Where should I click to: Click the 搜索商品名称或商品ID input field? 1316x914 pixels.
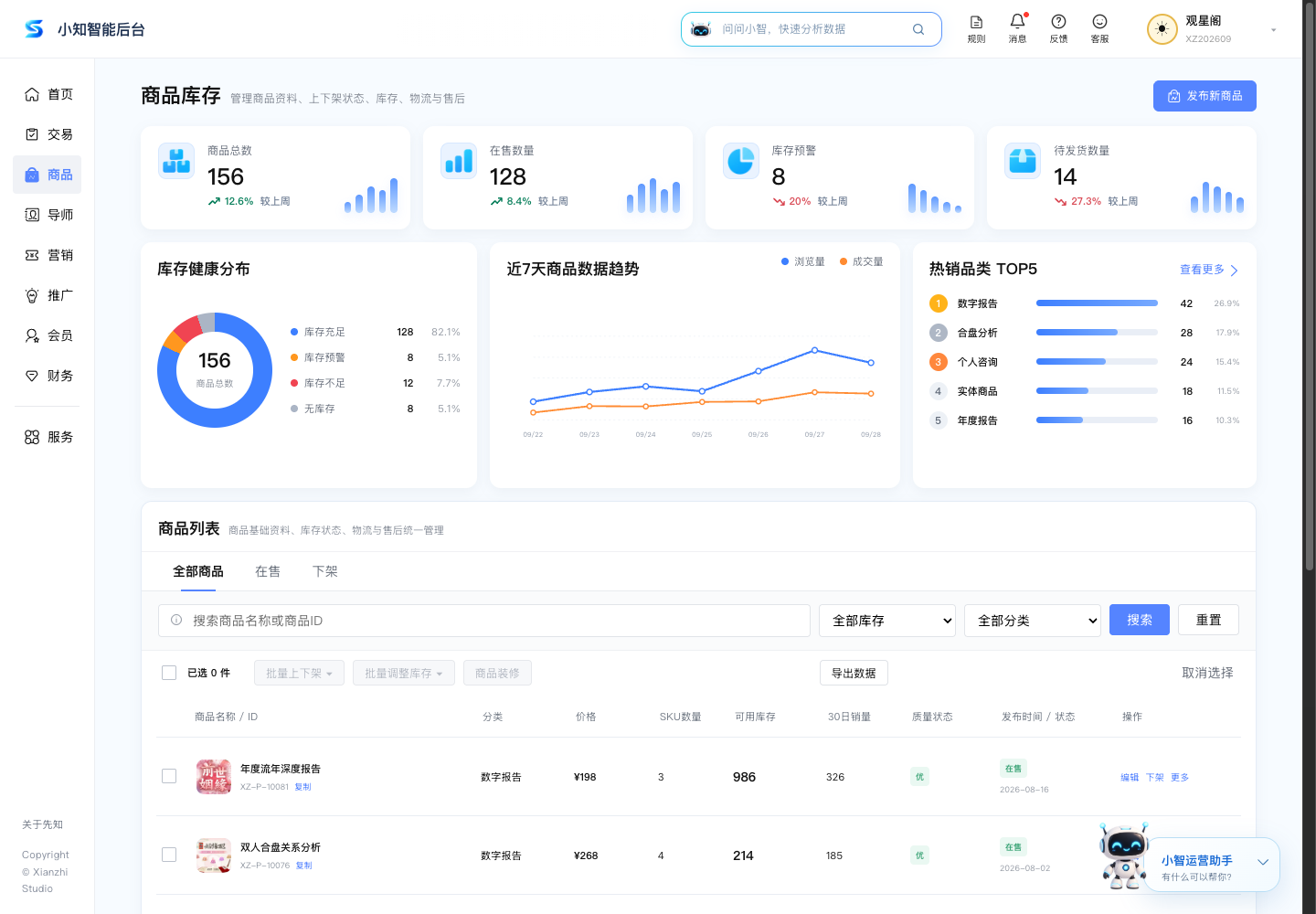pyautogui.click(x=484, y=621)
